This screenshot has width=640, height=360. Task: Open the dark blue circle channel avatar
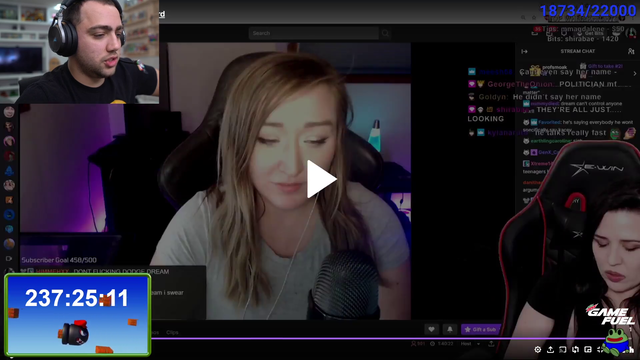pyautogui.click(x=9, y=215)
